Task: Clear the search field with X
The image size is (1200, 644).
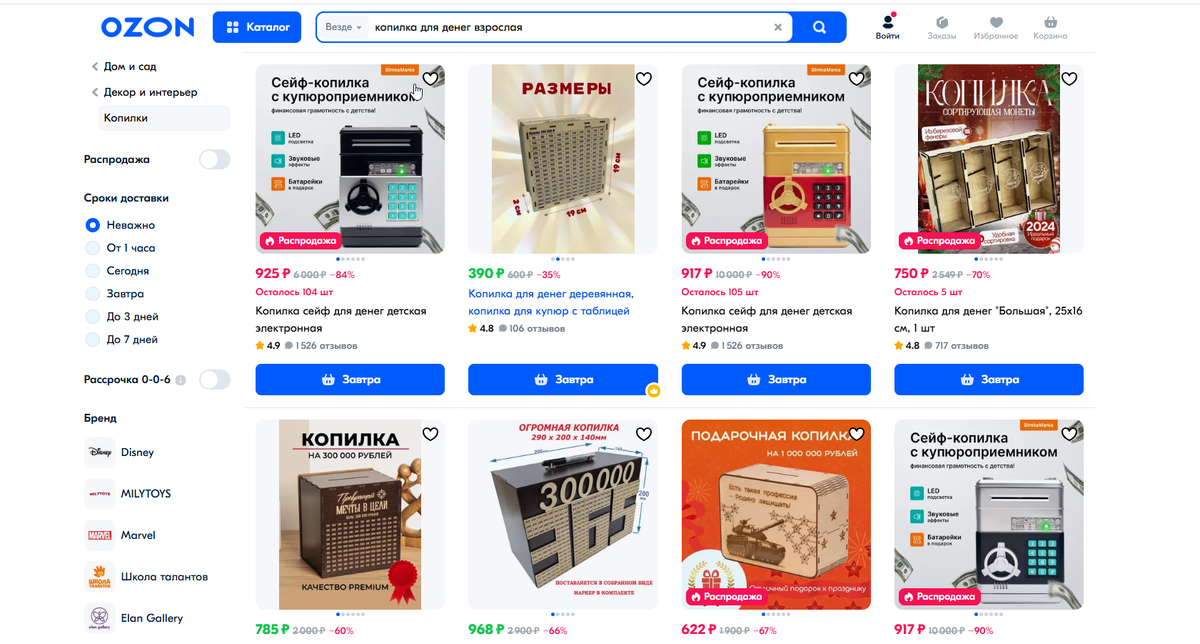Action: coord(778,27)
